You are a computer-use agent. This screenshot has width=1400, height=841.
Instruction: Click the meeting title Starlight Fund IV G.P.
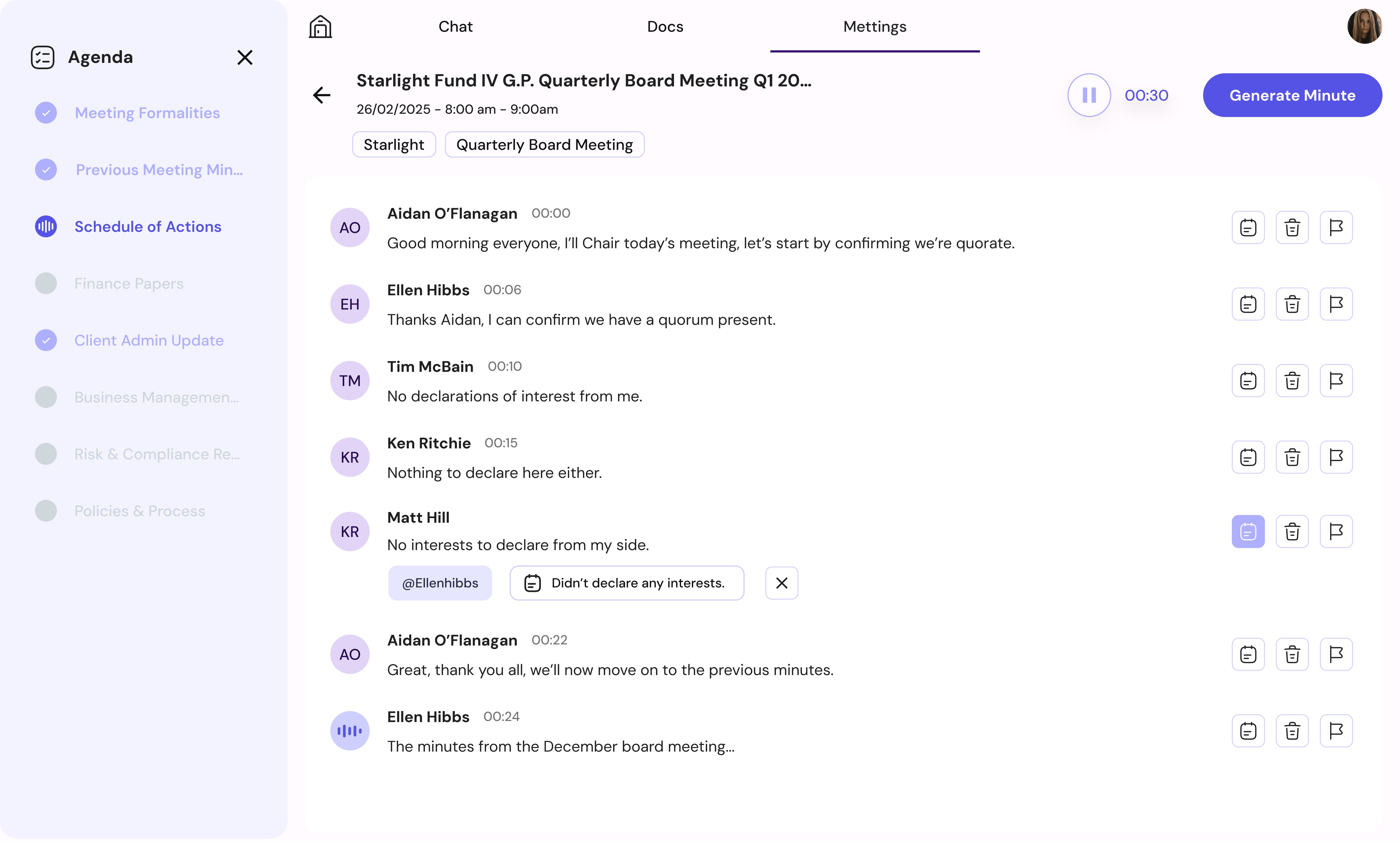[584, 80]
